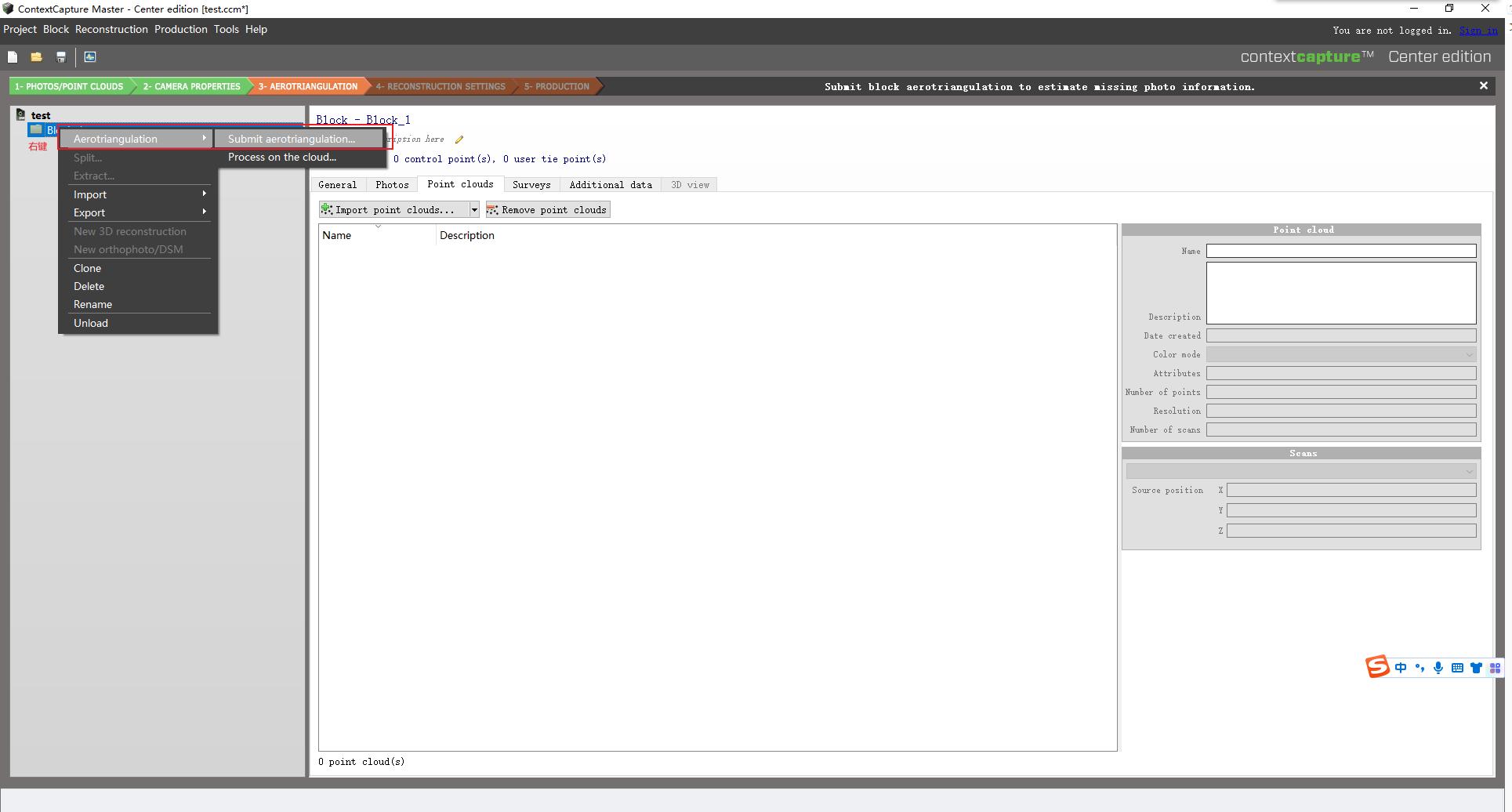The width and height of the screenshot is (1512, 812).
Task: Click the Open project folder icon
Action: 36,56
